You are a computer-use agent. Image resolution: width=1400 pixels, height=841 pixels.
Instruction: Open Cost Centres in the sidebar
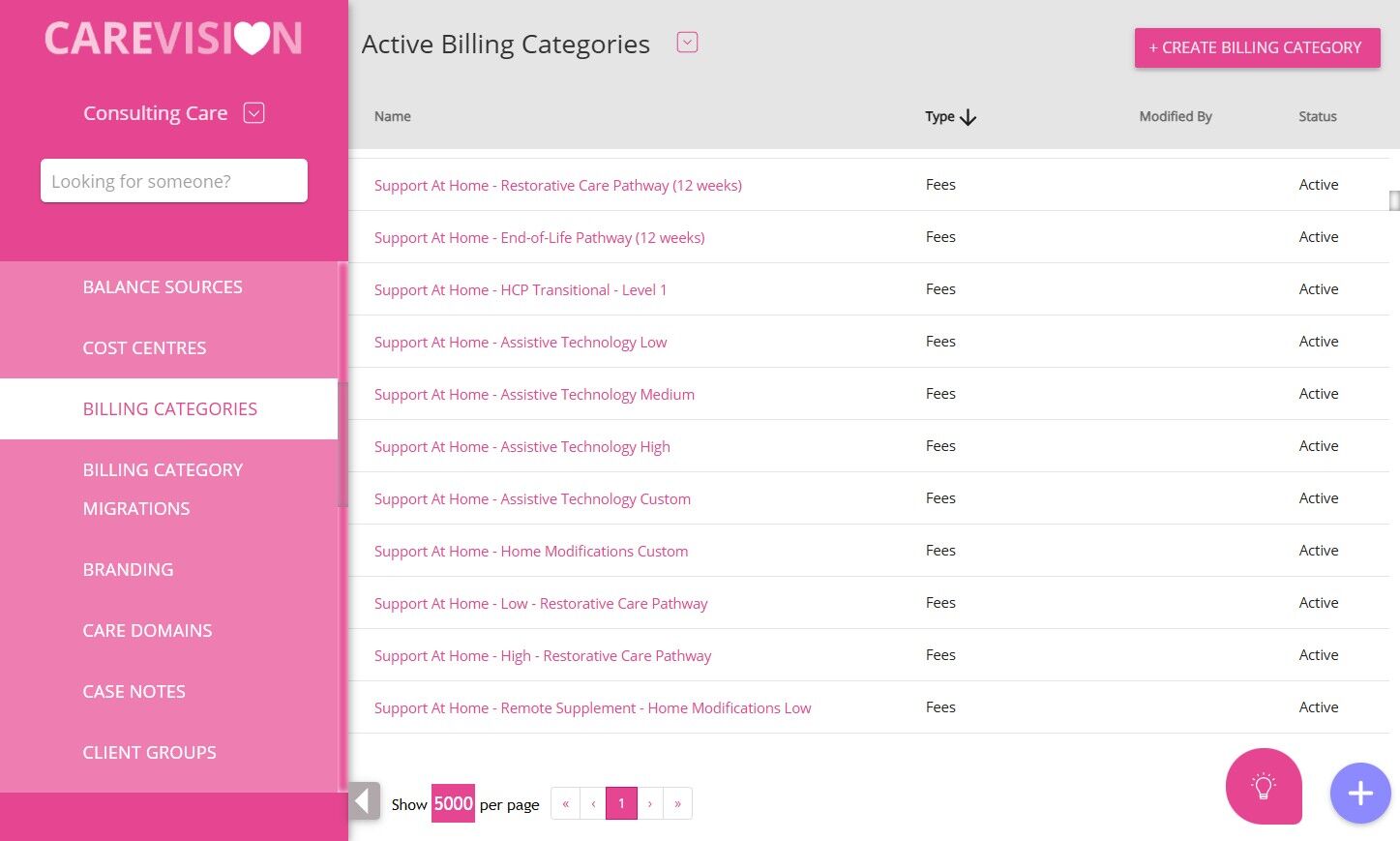[144, 348]
